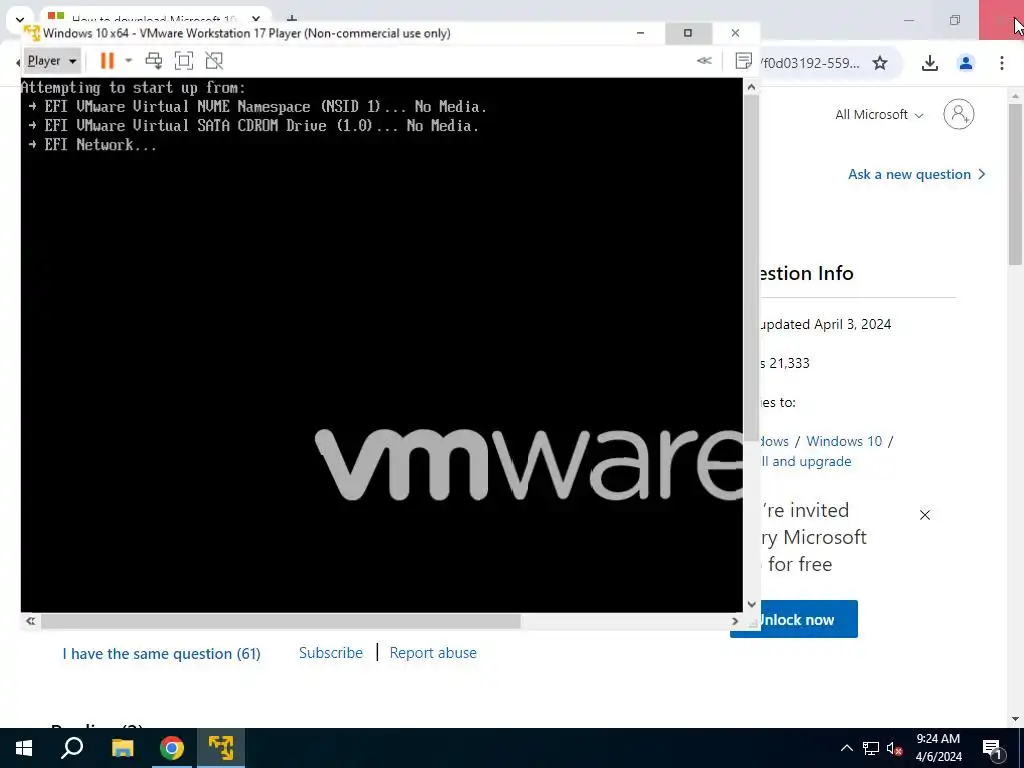Send Ctrl+Alt+Del to the virtual machine
1024x768 pixels.
pos(154,61)
